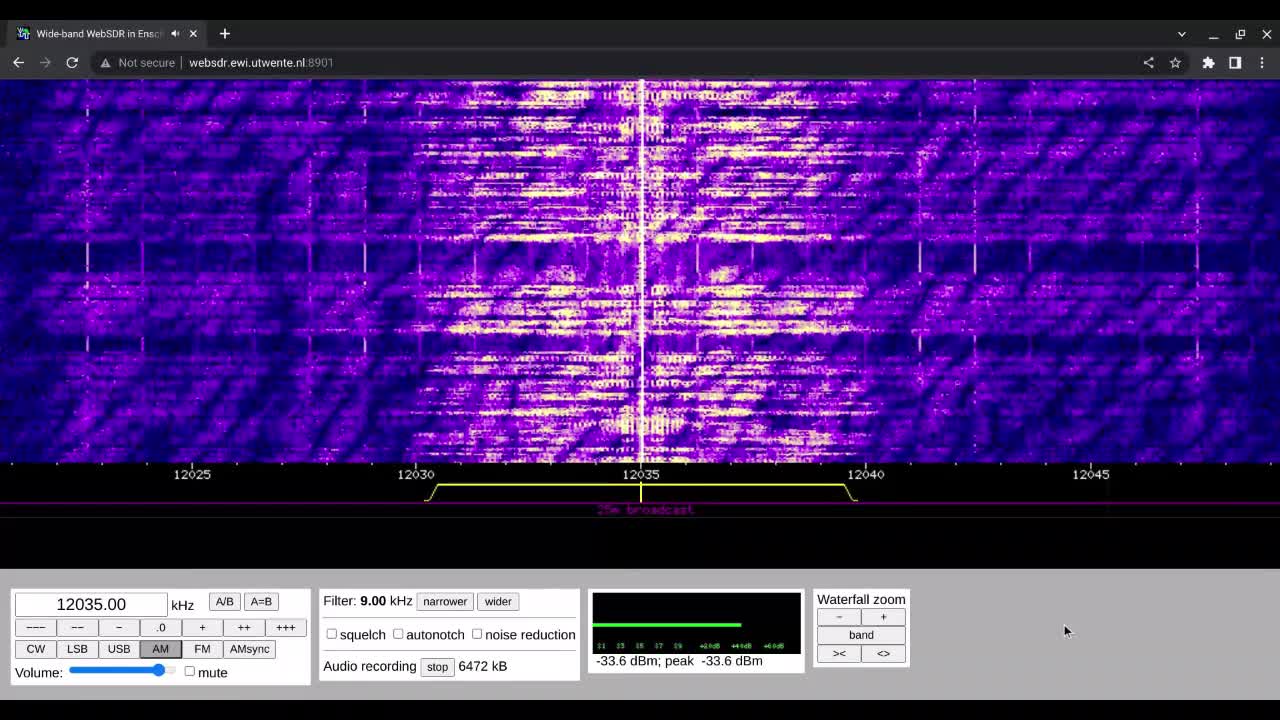Close the Wide-band WebSDR tab
Image resolution: width=1280 pixels, height=720 pixels.
193,33
